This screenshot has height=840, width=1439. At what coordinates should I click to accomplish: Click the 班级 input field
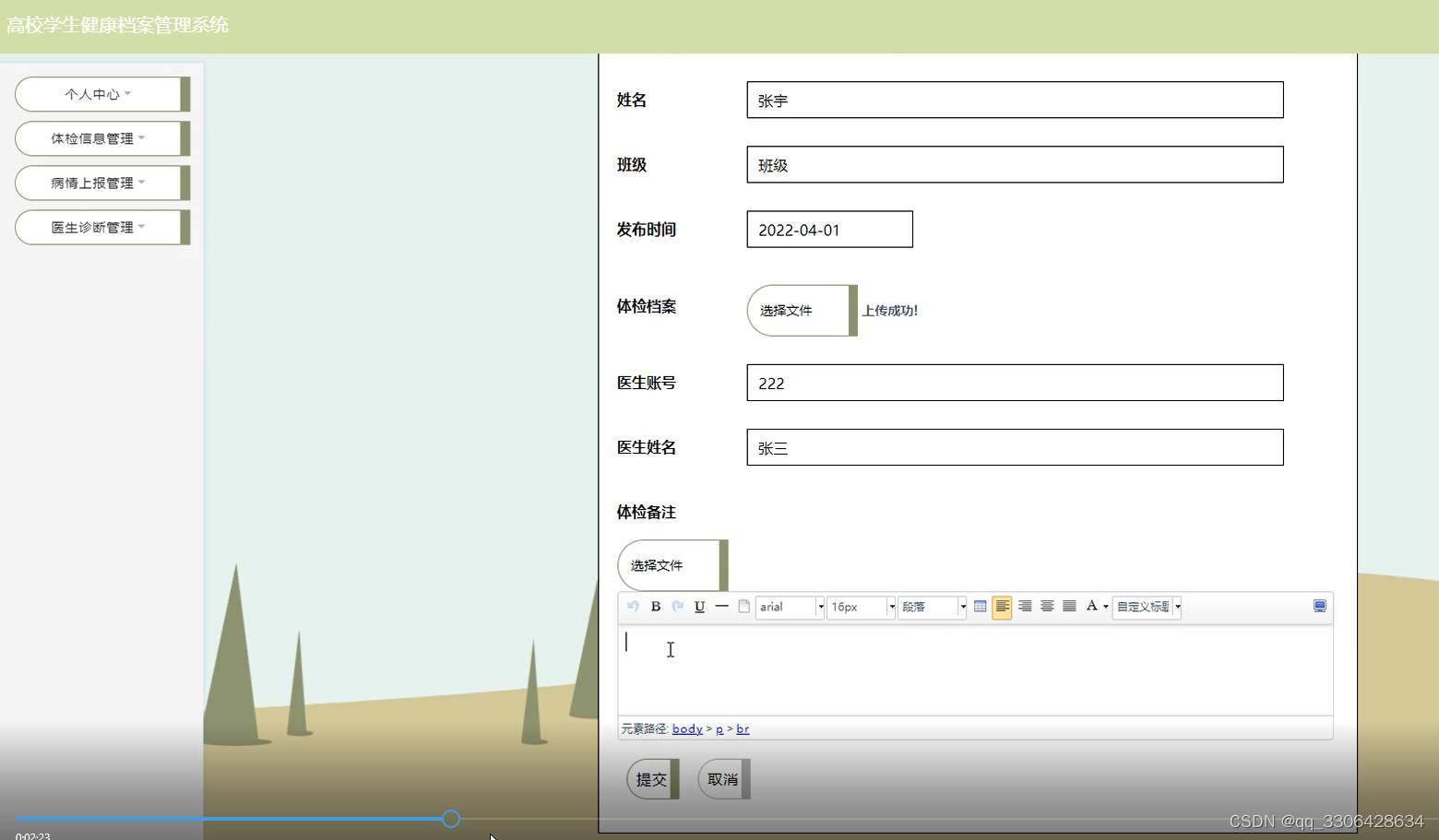point(1015,164)
